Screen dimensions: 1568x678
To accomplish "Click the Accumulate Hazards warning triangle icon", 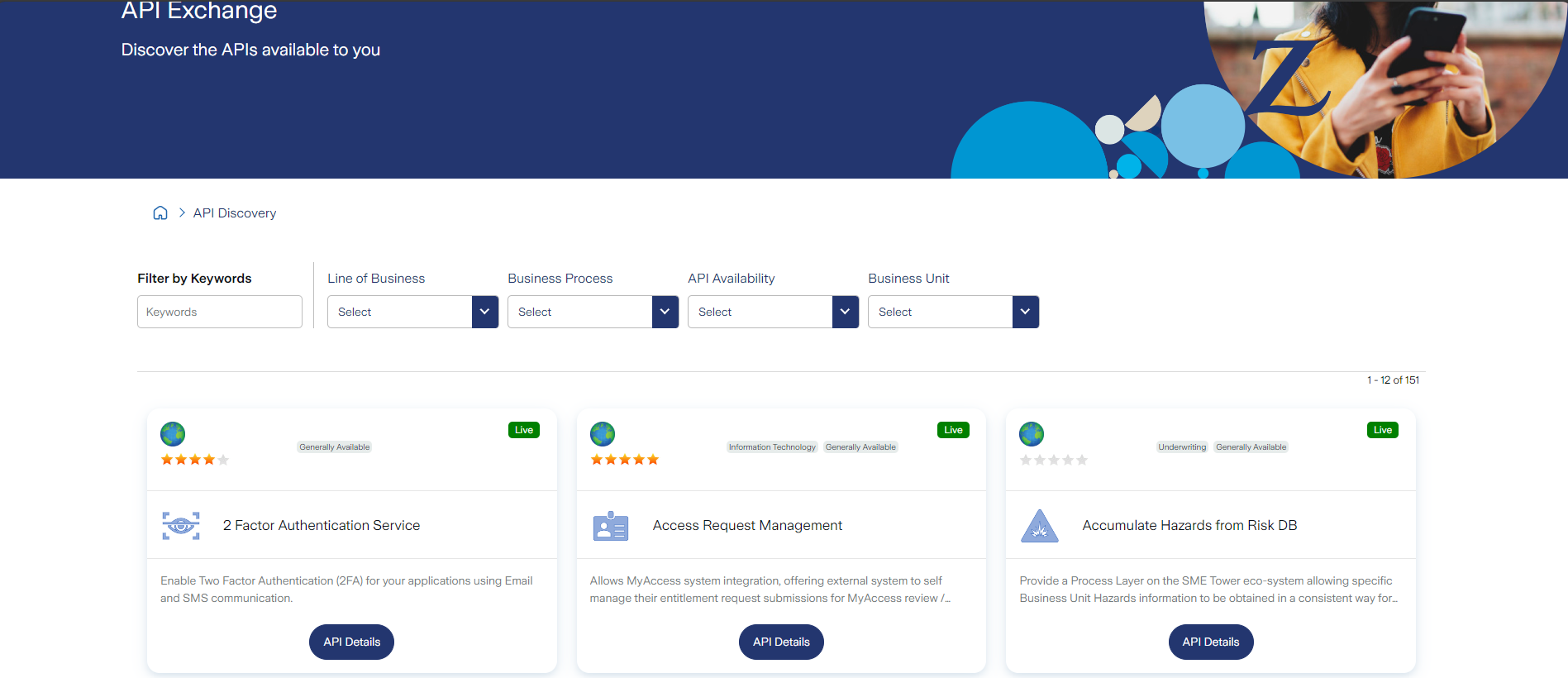I will [x=1040, y=526].
